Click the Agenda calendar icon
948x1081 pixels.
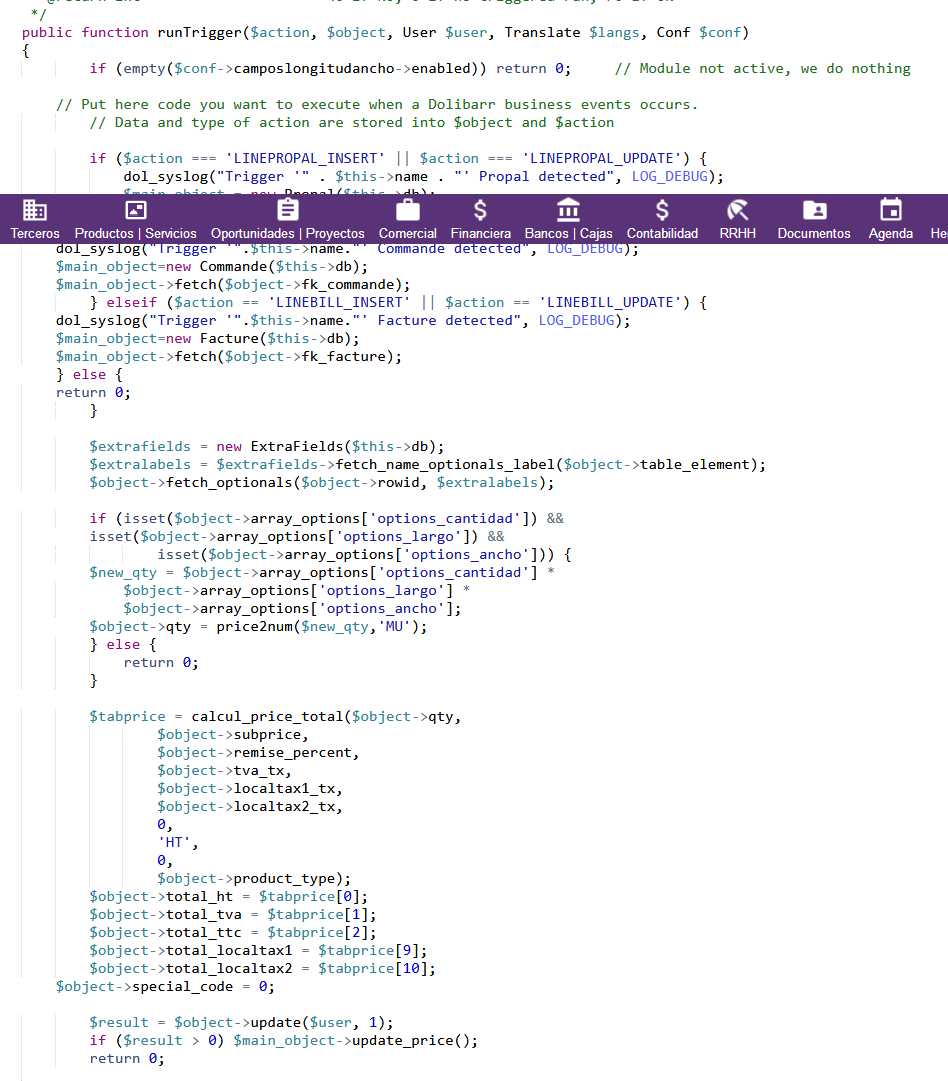pos(890,210)
